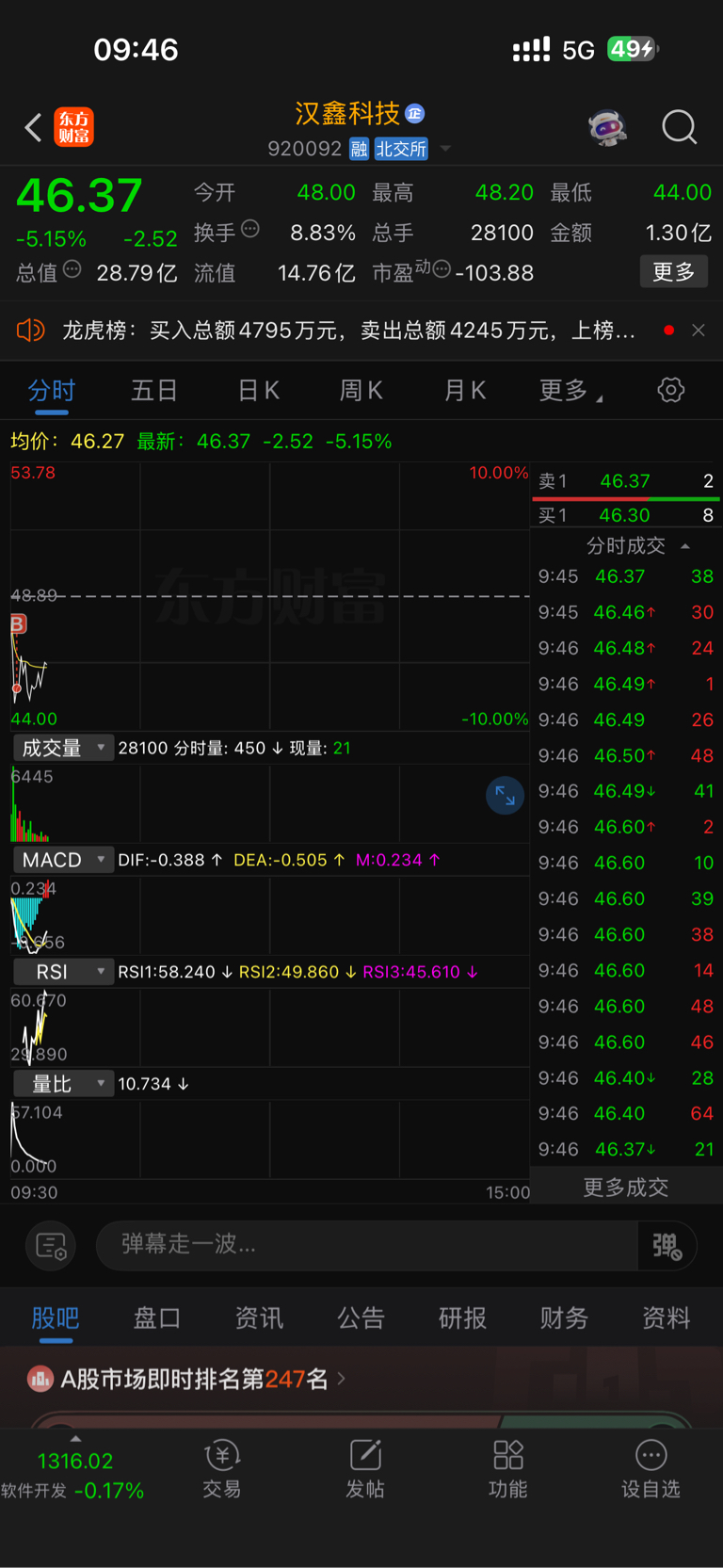Screen dimensions: 723x1568
Task: Switch to 财务 tab
Action: [x=564, y=1317]
